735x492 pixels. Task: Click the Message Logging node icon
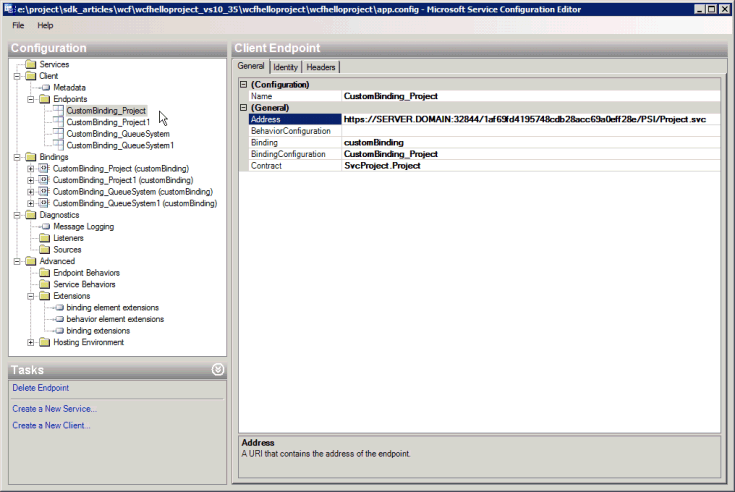pyautogui.click(x=46, y=226)
